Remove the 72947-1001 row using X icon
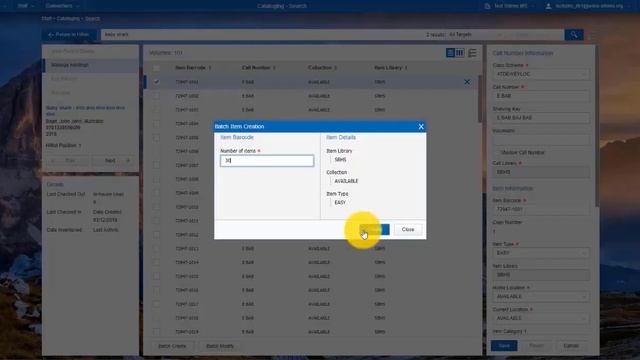Screen dimensions: 640x360 [x=467, y=82]
